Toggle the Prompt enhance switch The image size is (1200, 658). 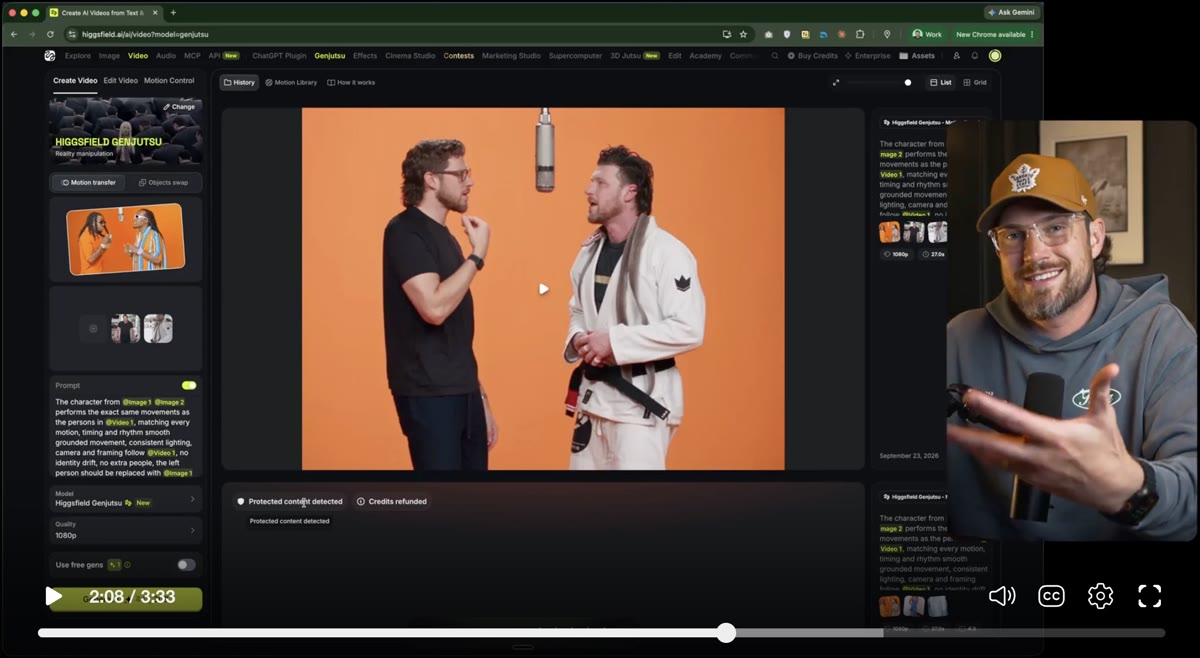point(189,385)
